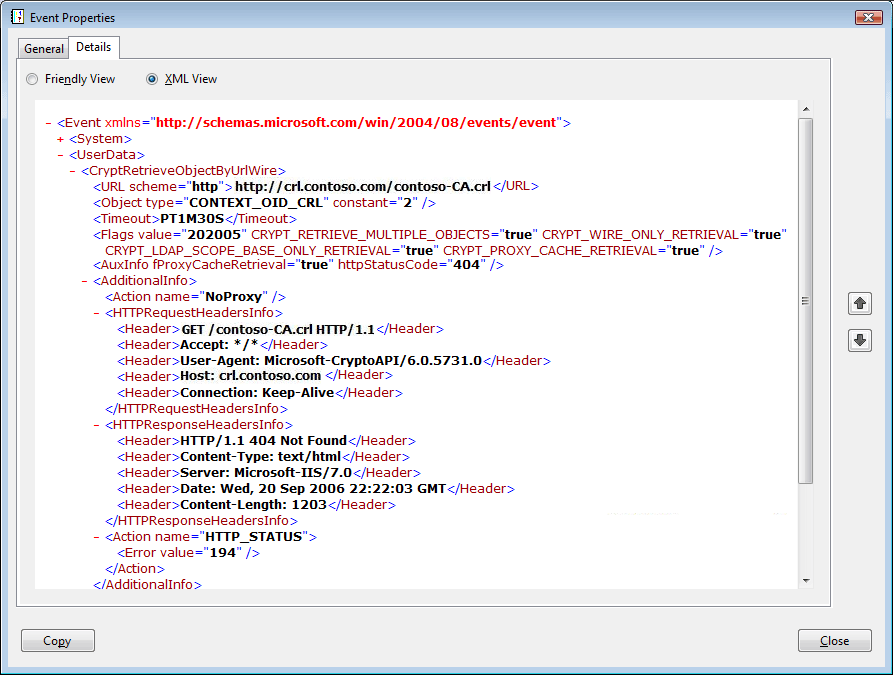Viewport: 894px width, 675px height.
Task: Collapse the HTTPResponseHeadersInfo node
Action: pyautogui.click(x=97, y=425)
